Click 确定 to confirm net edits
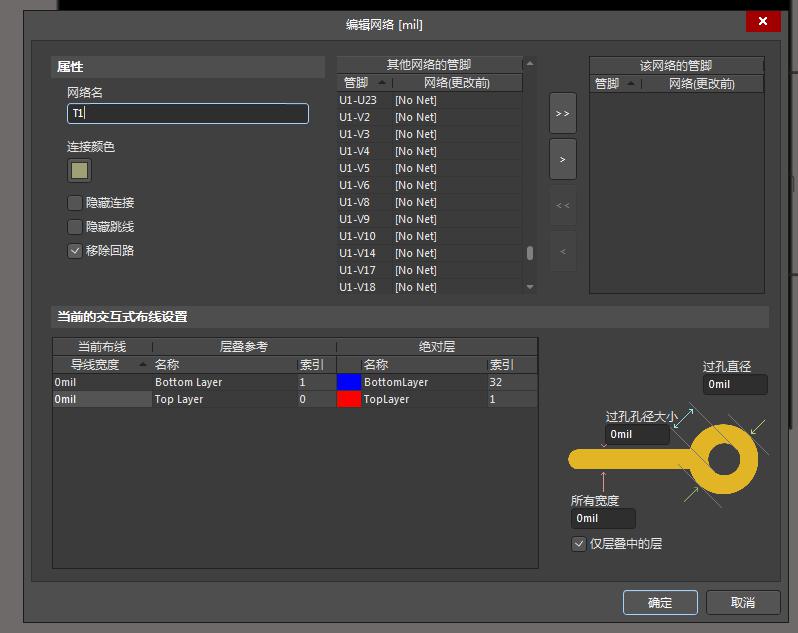The width and height of the screenshot is (798, 633). pyautogui.click(x=659, y=602)
